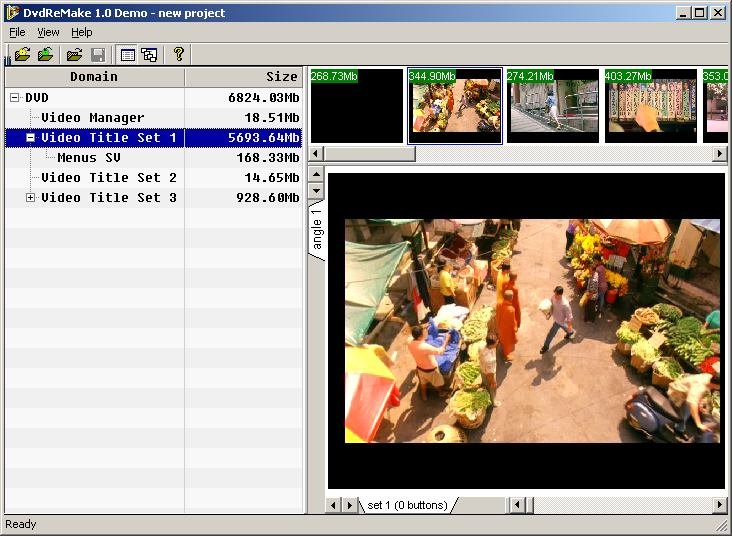Select the Video Title Set 2 item
The height and width of the screenshot is (536, 732).
[109, 178]
